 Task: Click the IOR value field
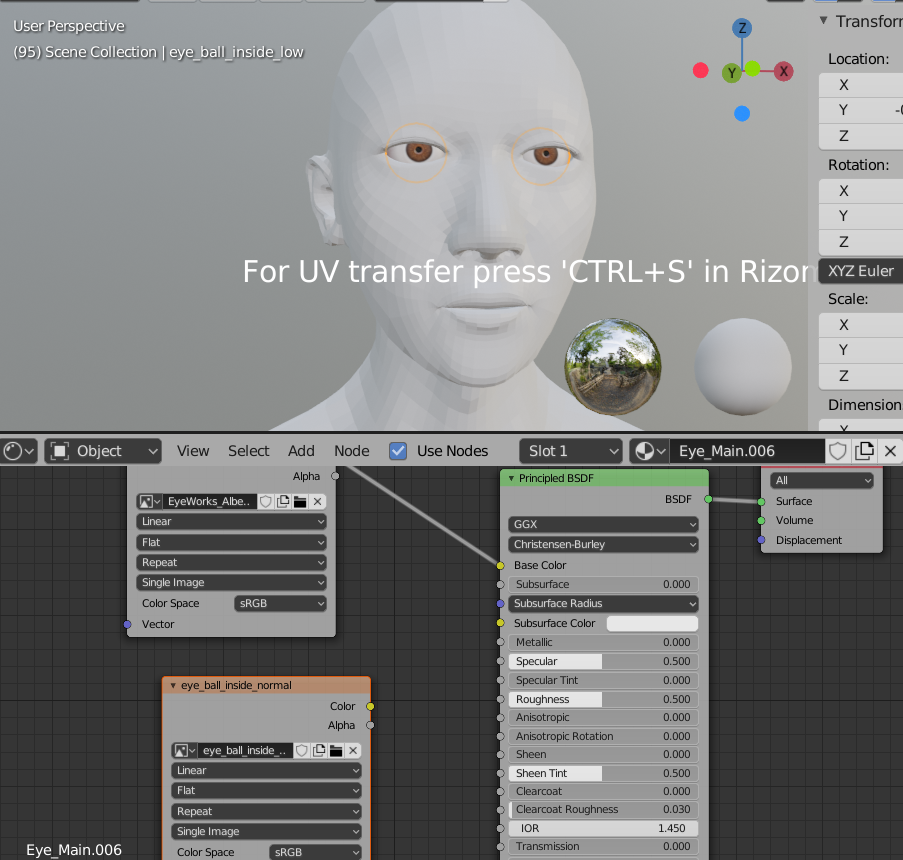point(604,828)
